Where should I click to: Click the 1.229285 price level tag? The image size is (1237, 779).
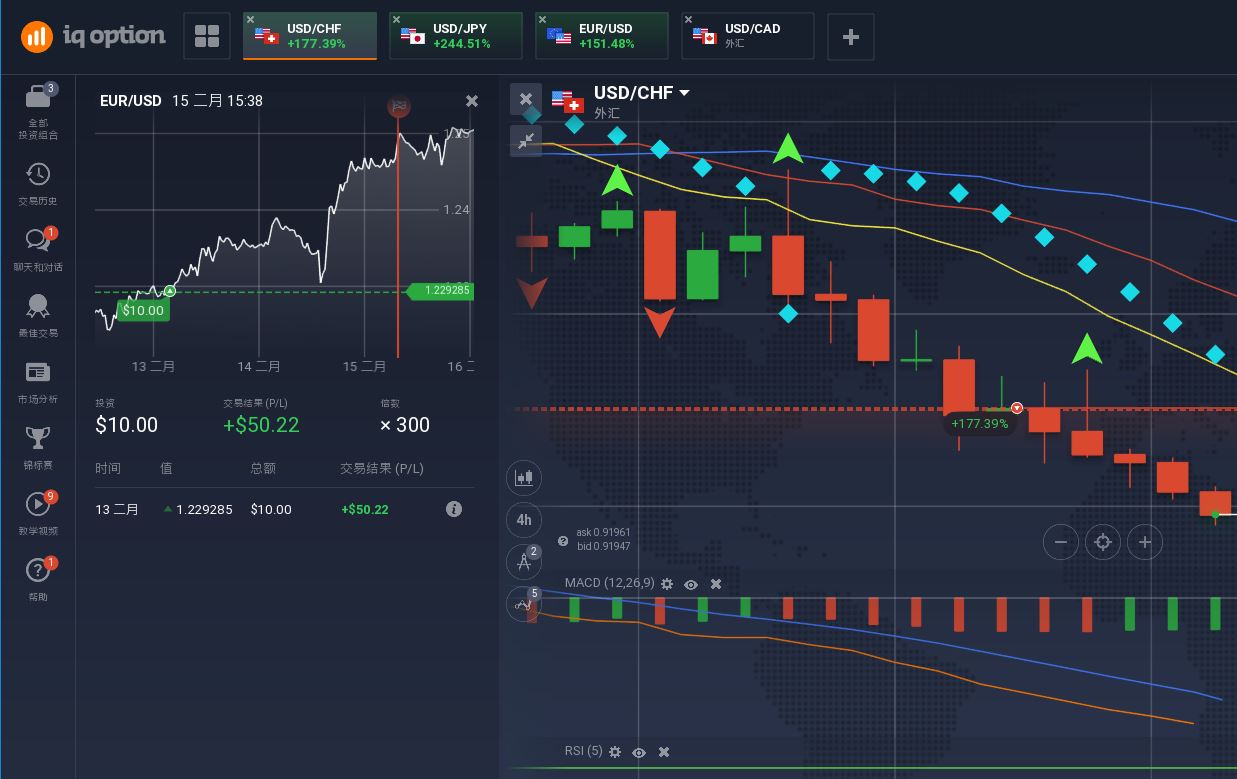(x=441, y=291)
